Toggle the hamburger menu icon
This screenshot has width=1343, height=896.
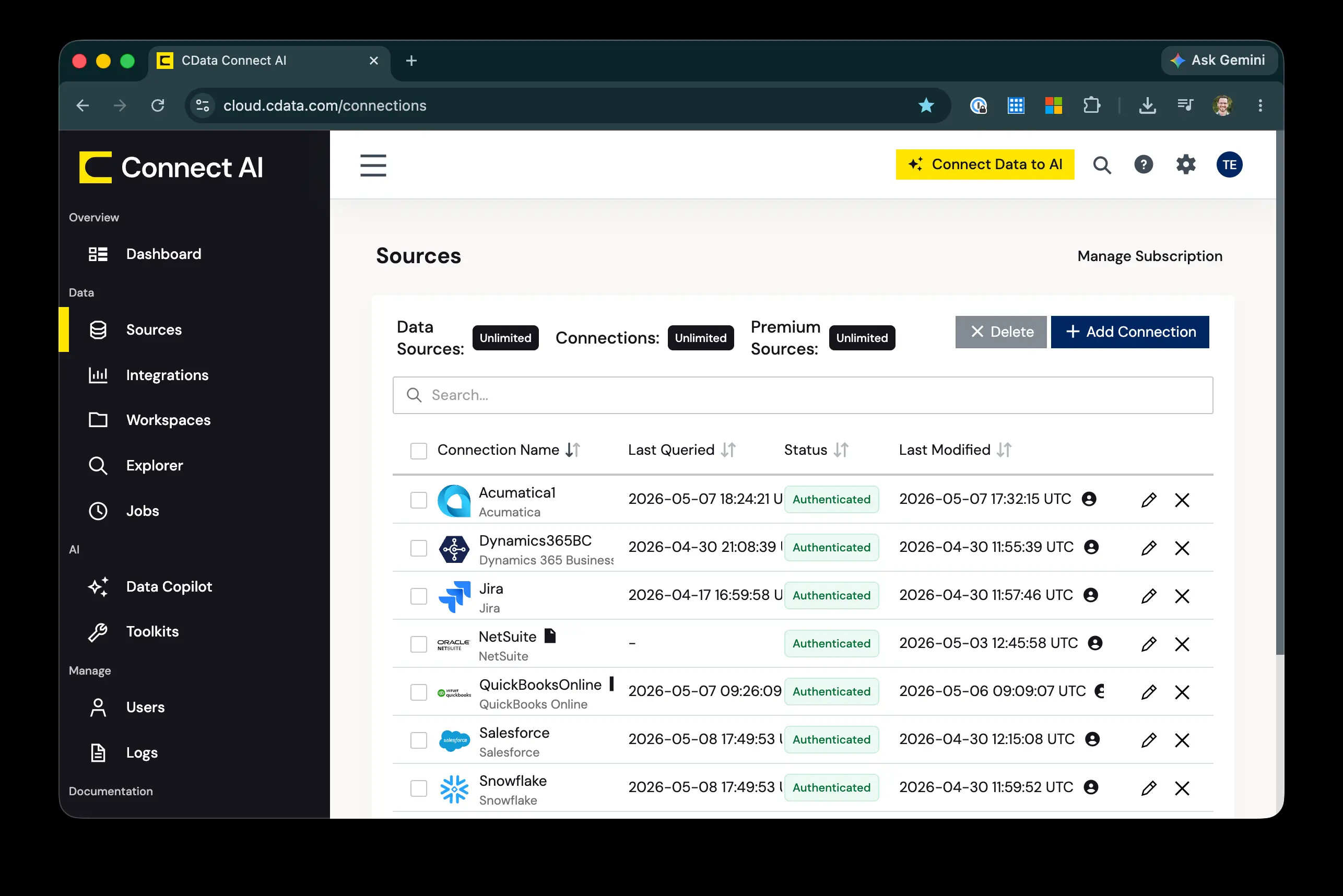pyautogui.click(x=373, y=165)
